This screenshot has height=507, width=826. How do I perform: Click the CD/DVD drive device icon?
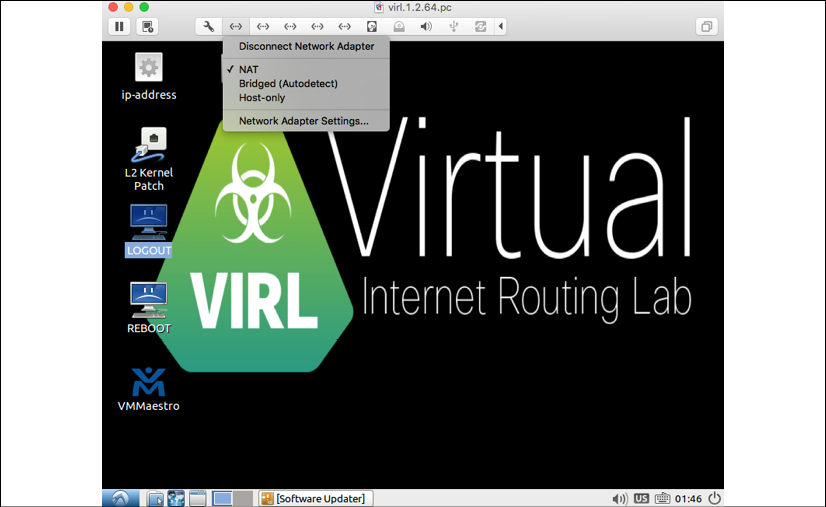tap(399, 26)
